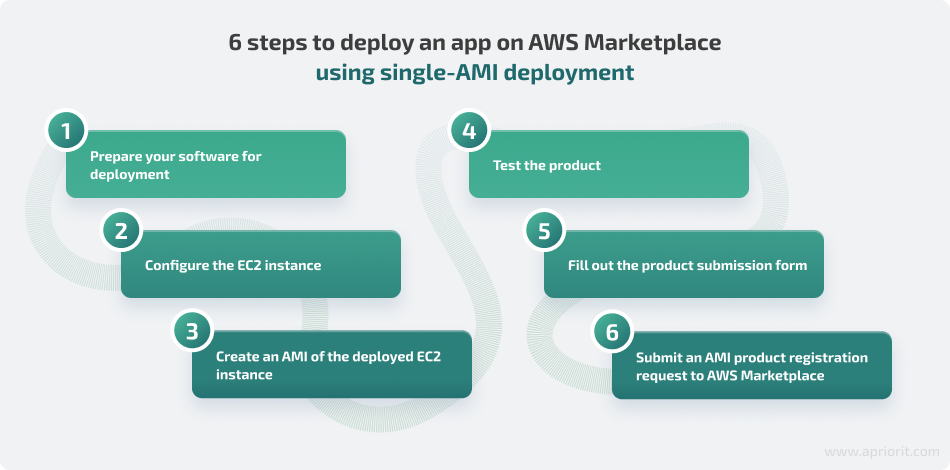The image size is (950, 470).
Task: Click the subtitle "using single-AMI deployment"
Action: click(475, 73)
